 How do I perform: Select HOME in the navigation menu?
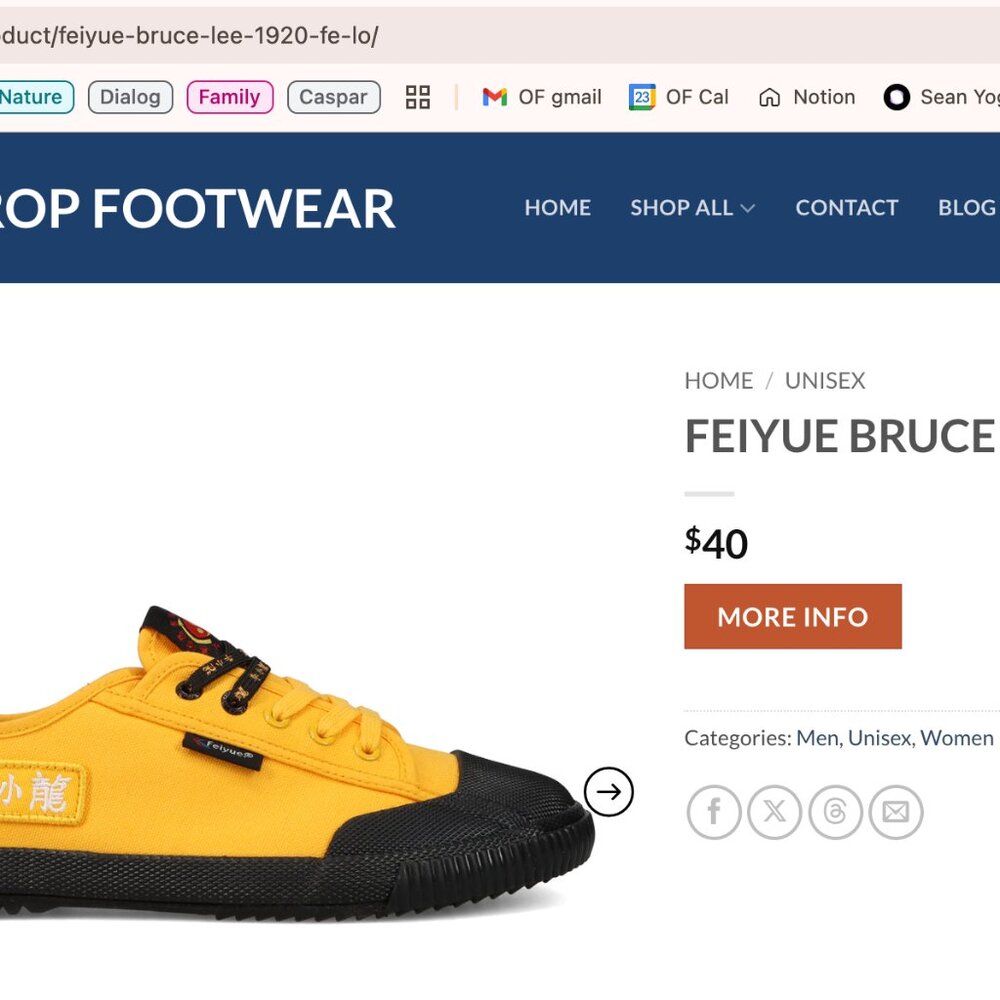[x=558, y=208]
